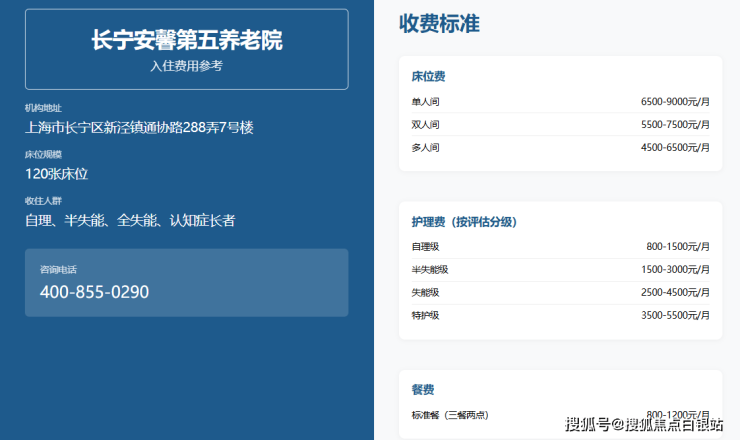The height and width of the screenshot is (440, 740).
Task: Click the 120张床位 value
Action: pyautogui.click(x=57, y=174)
